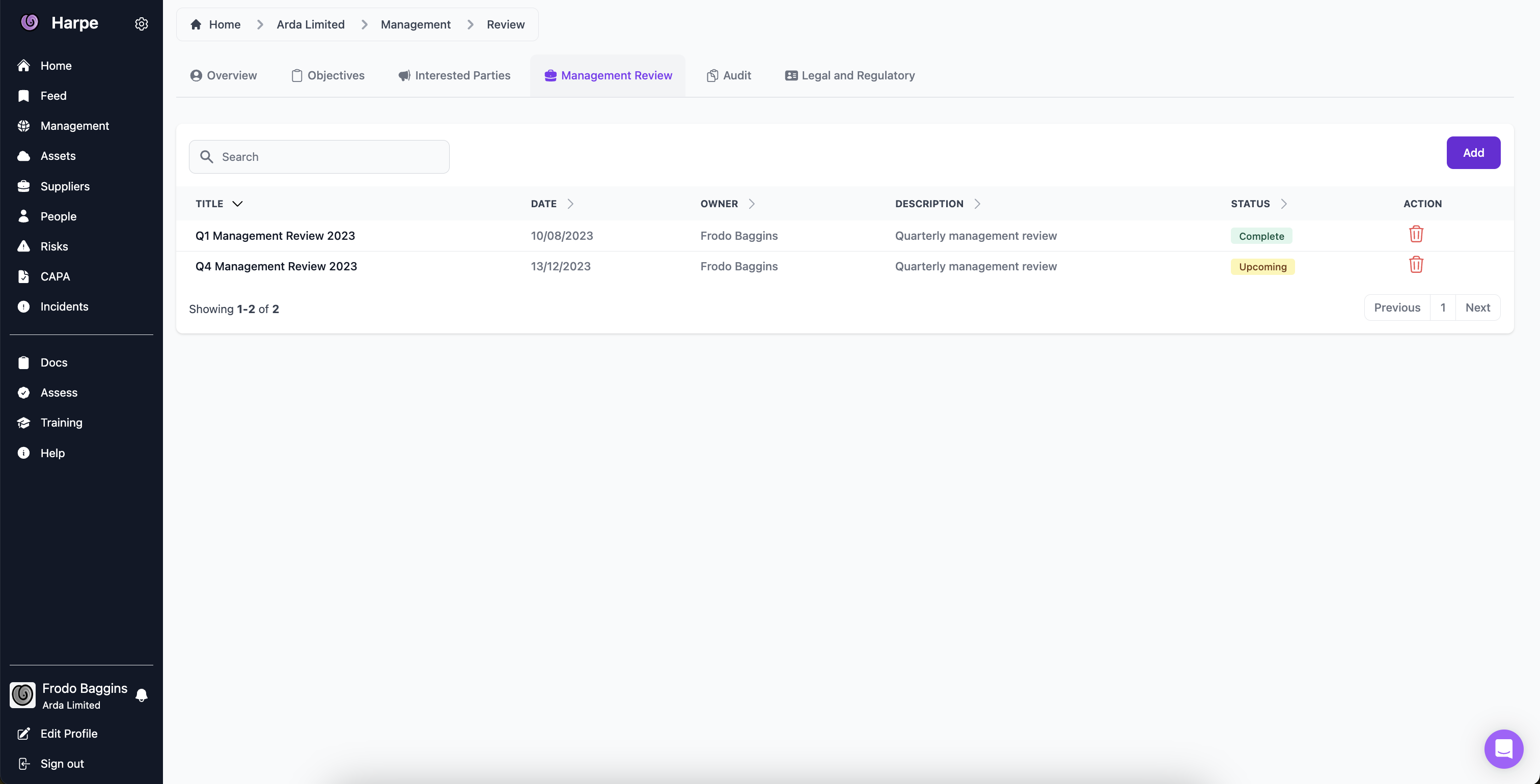Viewport: 1540px width, 784px height.
Task: Go to Next page of results
Action: (x=1477, y=307)
